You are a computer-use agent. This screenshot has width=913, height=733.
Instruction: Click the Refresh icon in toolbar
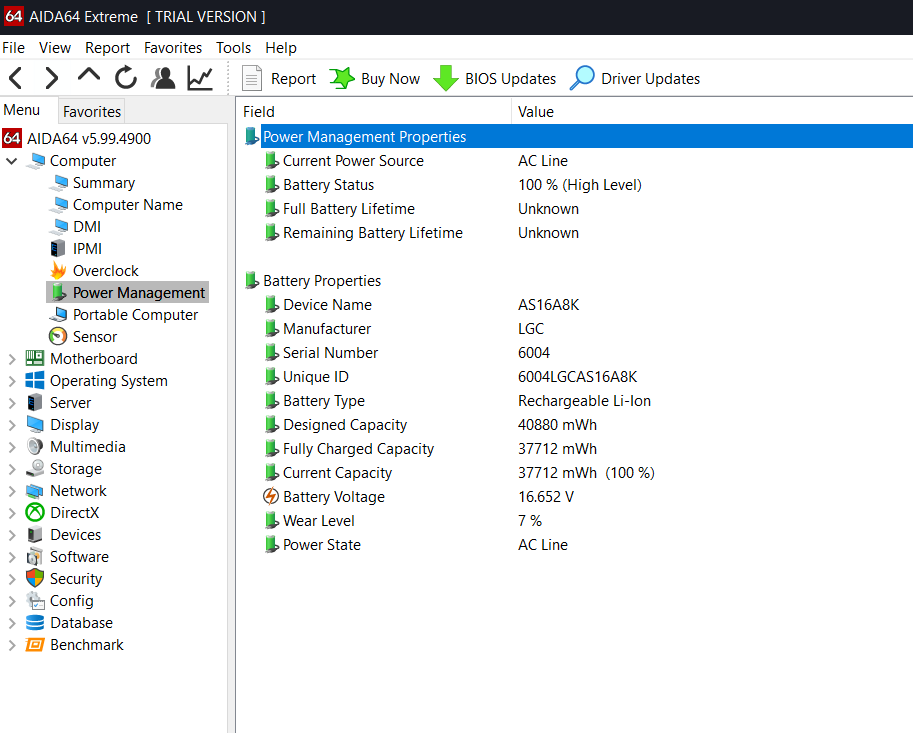(x=126, y=78)
